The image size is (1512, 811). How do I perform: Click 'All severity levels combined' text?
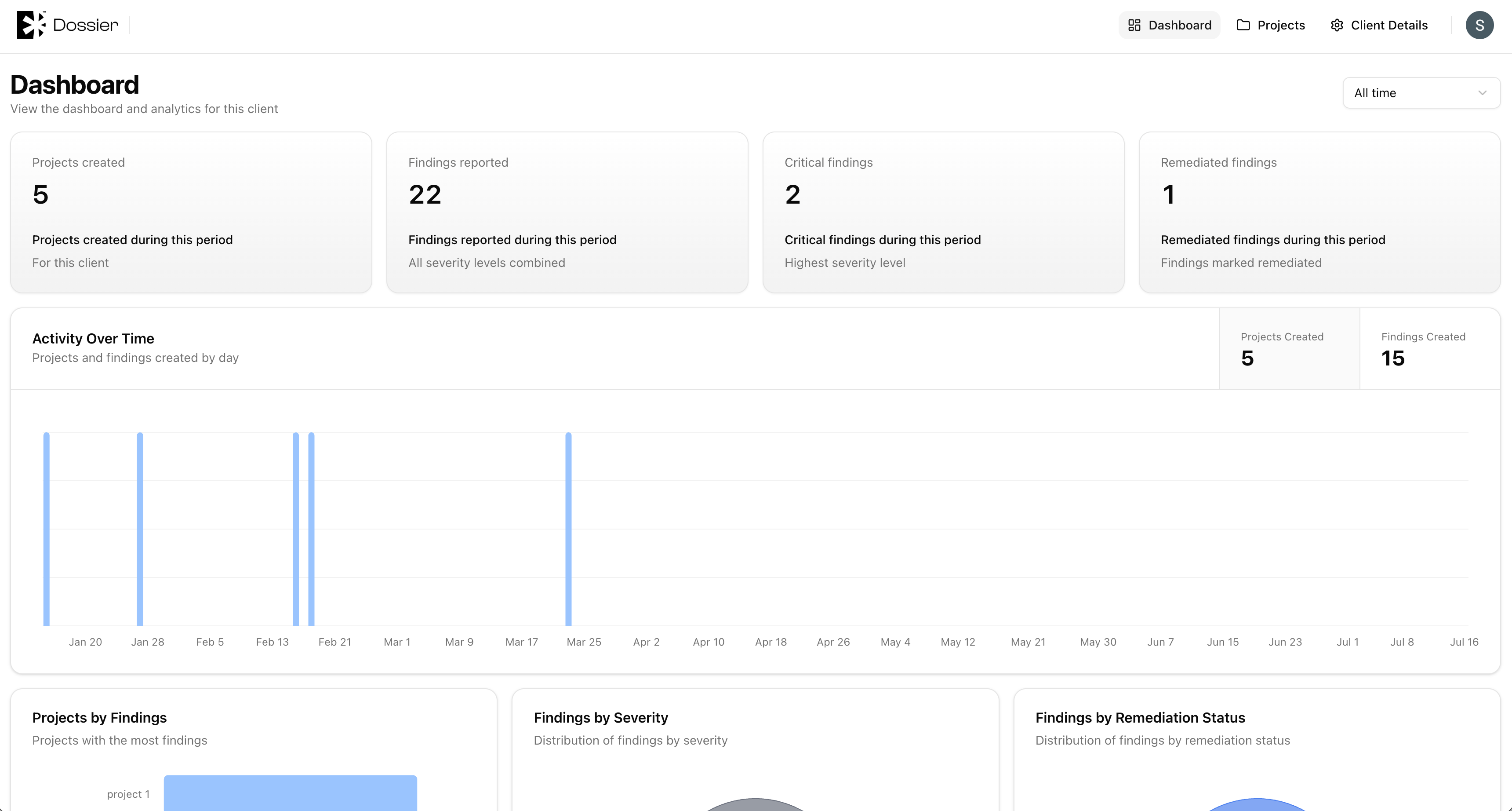click(487, 263)
